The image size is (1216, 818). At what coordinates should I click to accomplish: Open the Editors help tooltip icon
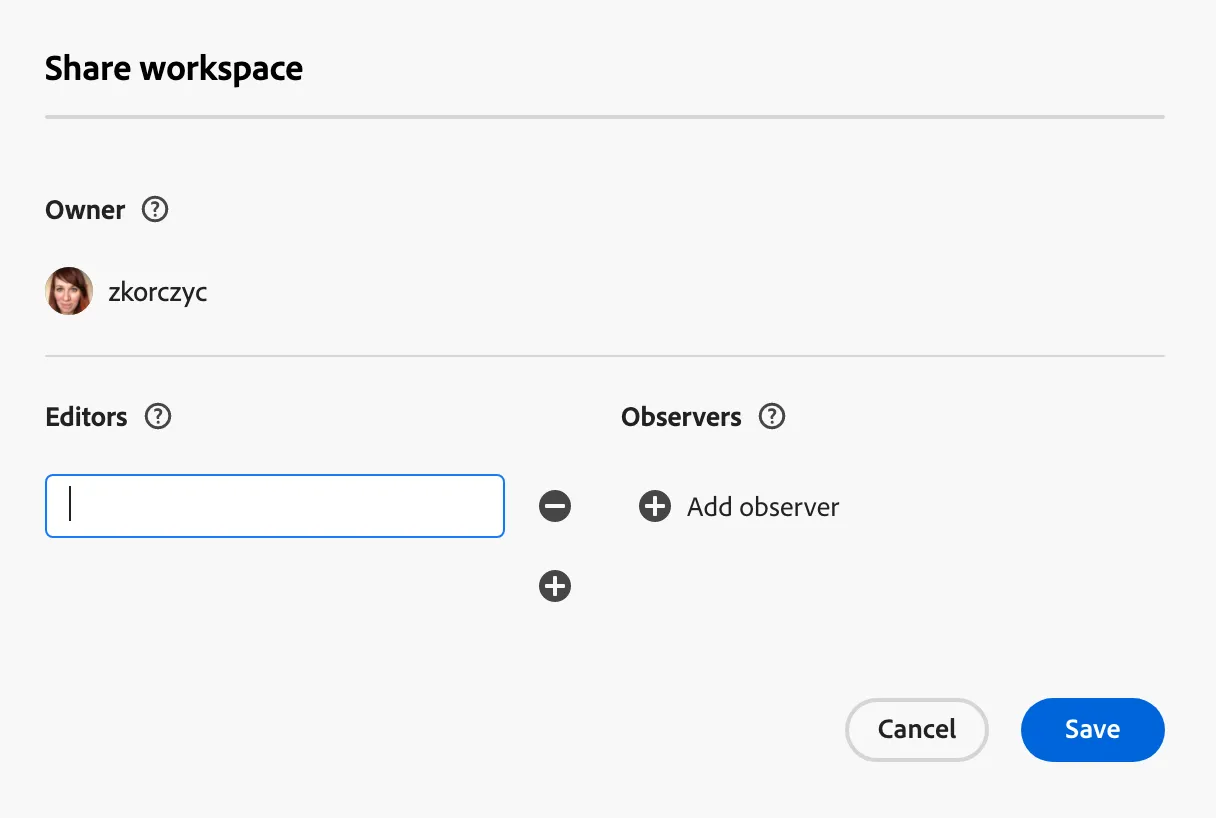pyautogui.click(x=158, y=416)
